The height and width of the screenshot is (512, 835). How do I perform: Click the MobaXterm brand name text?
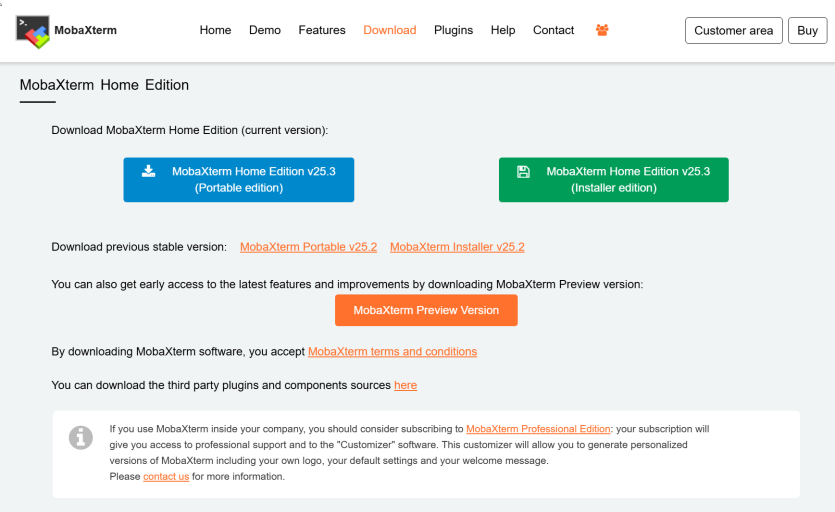click(x=85, y=30)
